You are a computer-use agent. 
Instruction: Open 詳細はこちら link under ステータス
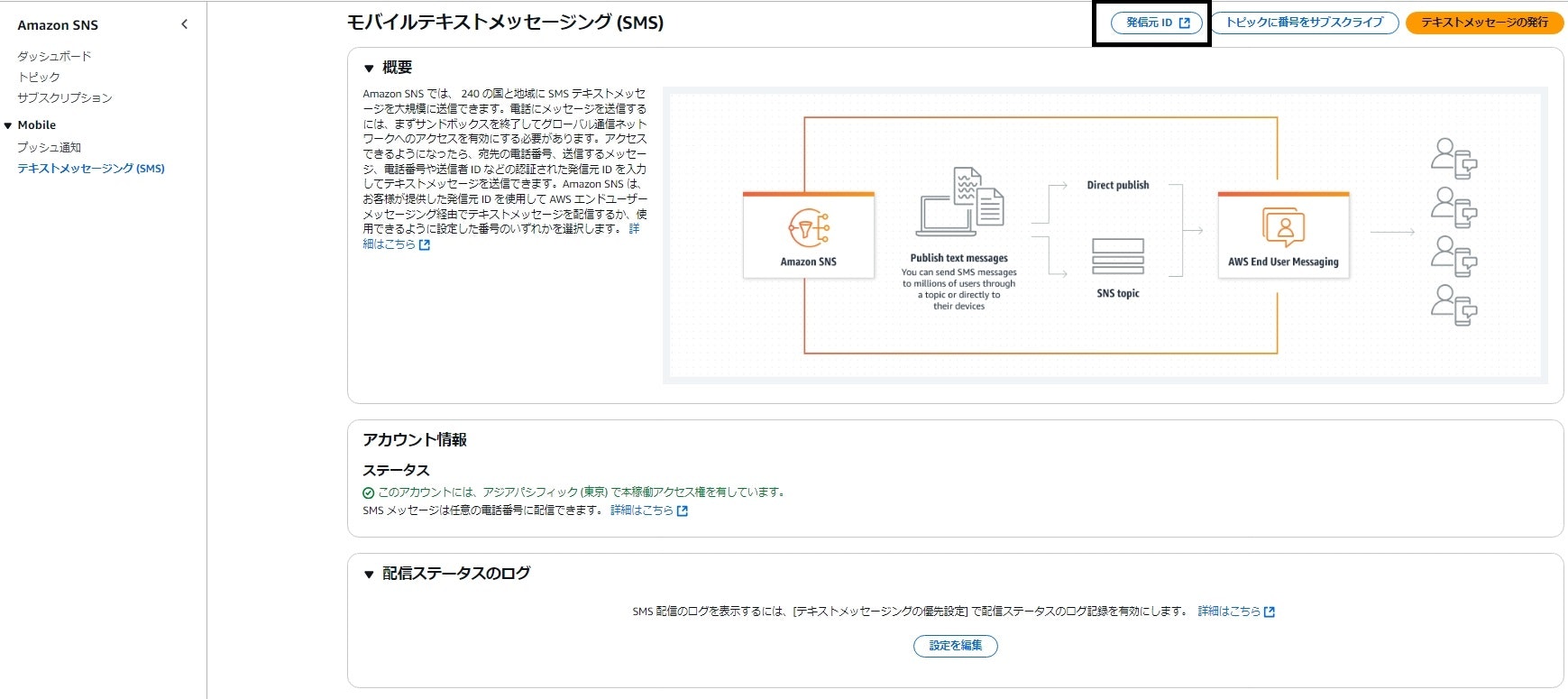tap(649, 510)
